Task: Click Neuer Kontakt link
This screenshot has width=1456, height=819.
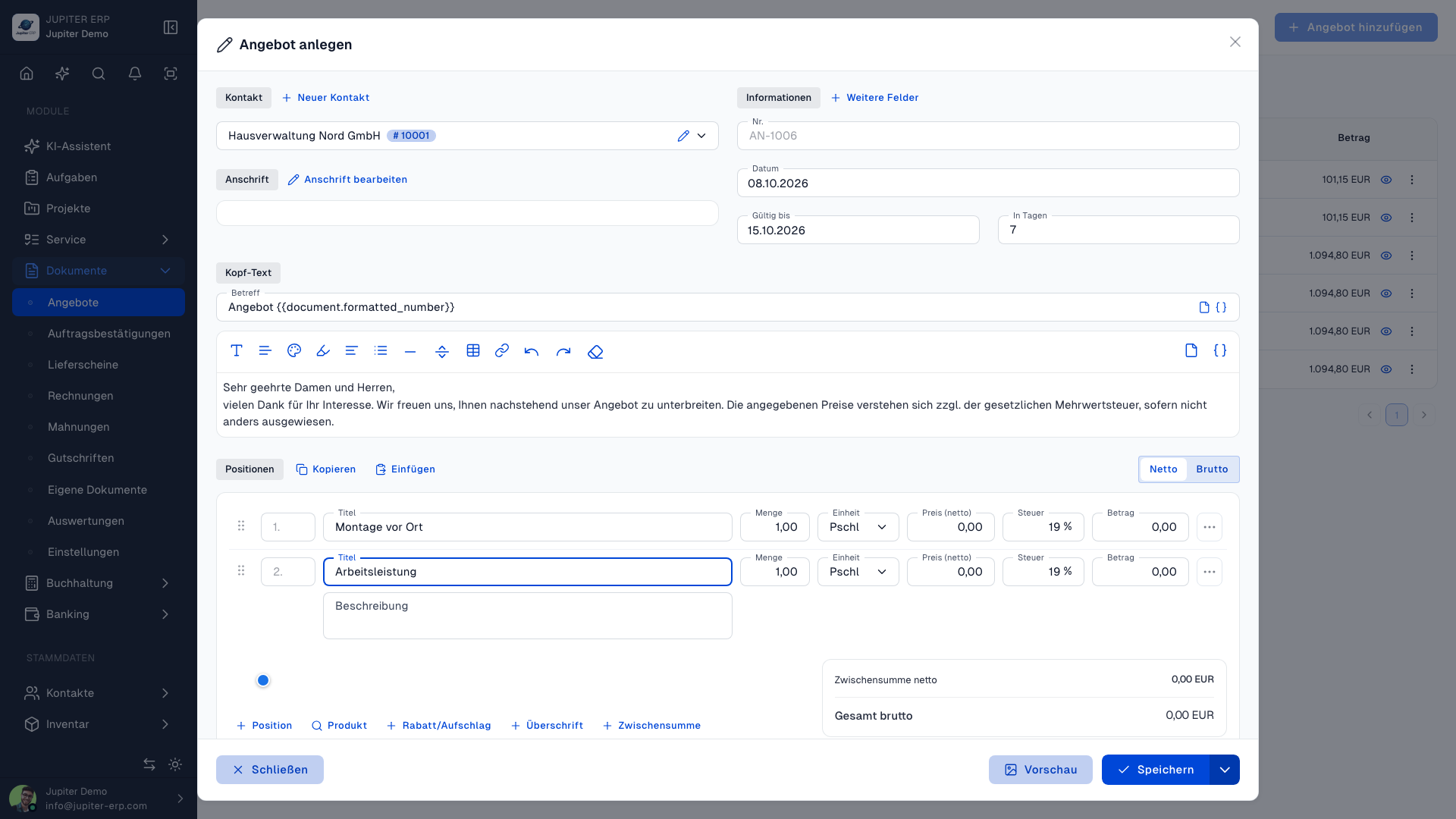Action: (x=326, y=98)
